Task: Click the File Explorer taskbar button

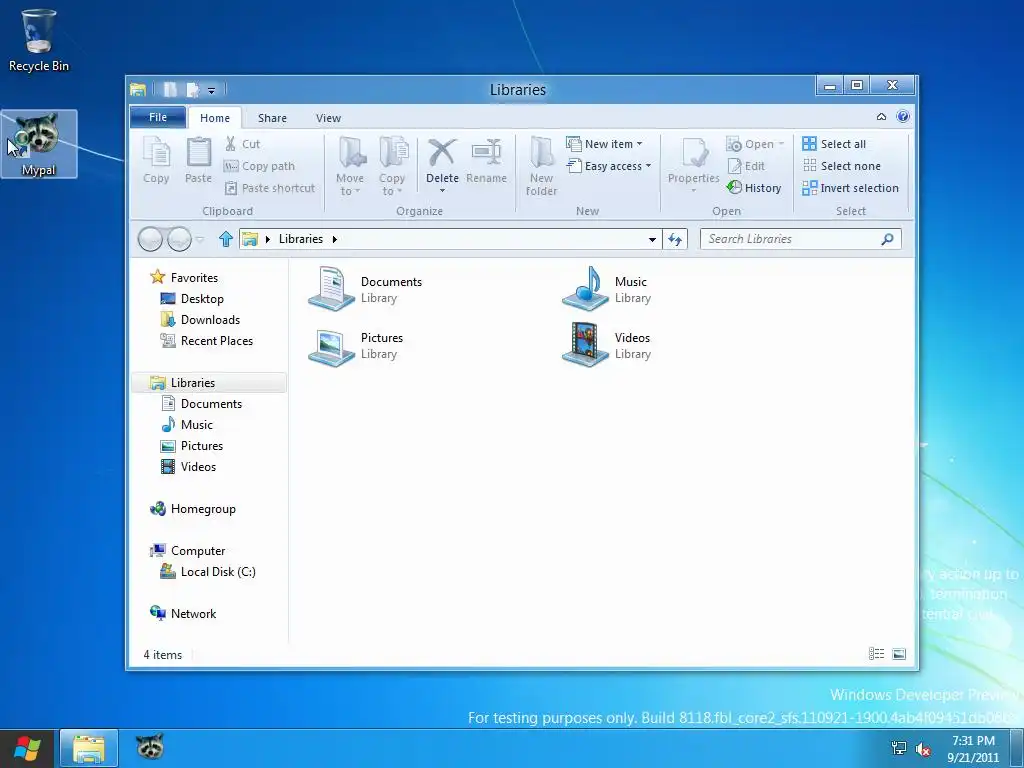Action: (x=89, y=748)
